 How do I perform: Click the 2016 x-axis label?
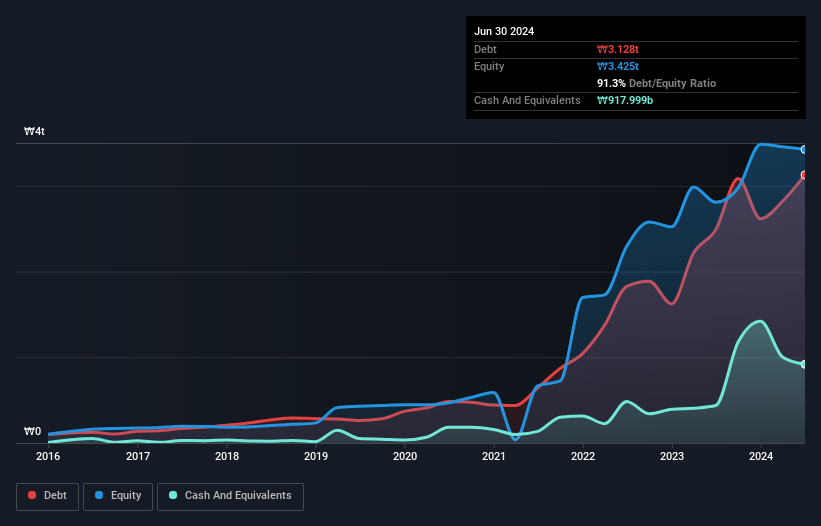(48, 456)
